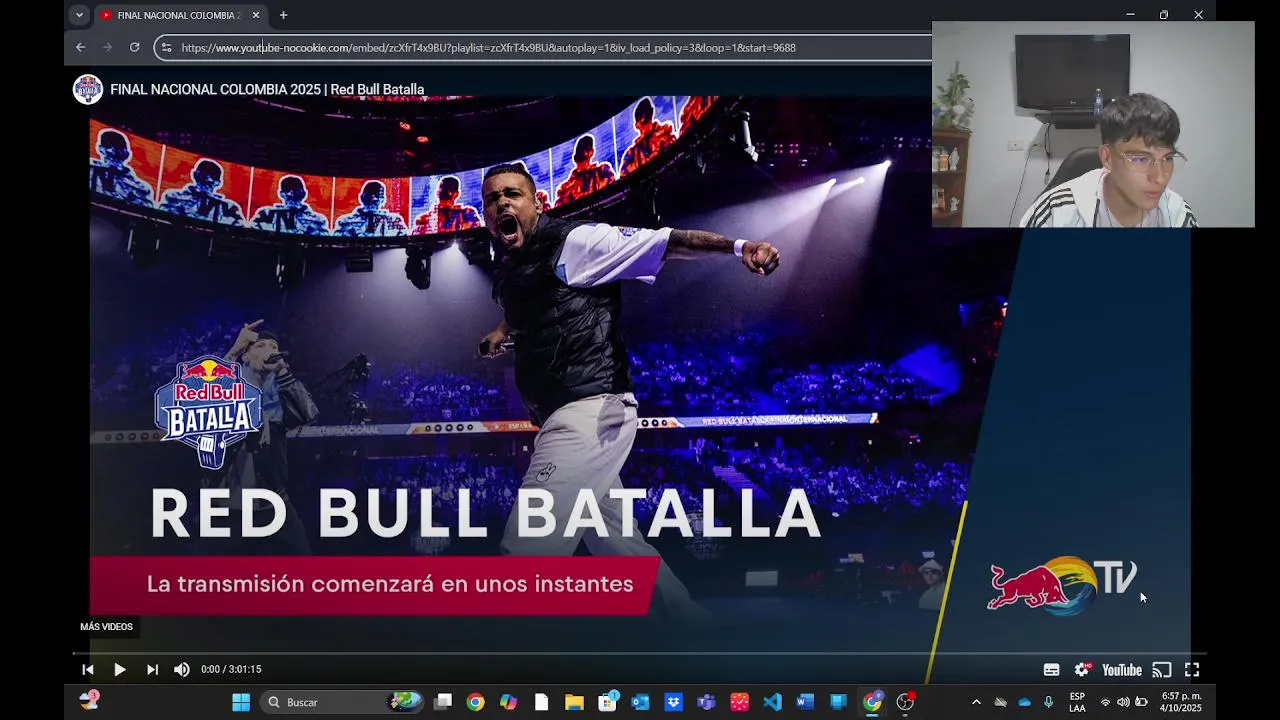This screenshot has width=1280, height=720.
Task: Expand the hidden system tray icons
Action: click(x=976, y=702)
